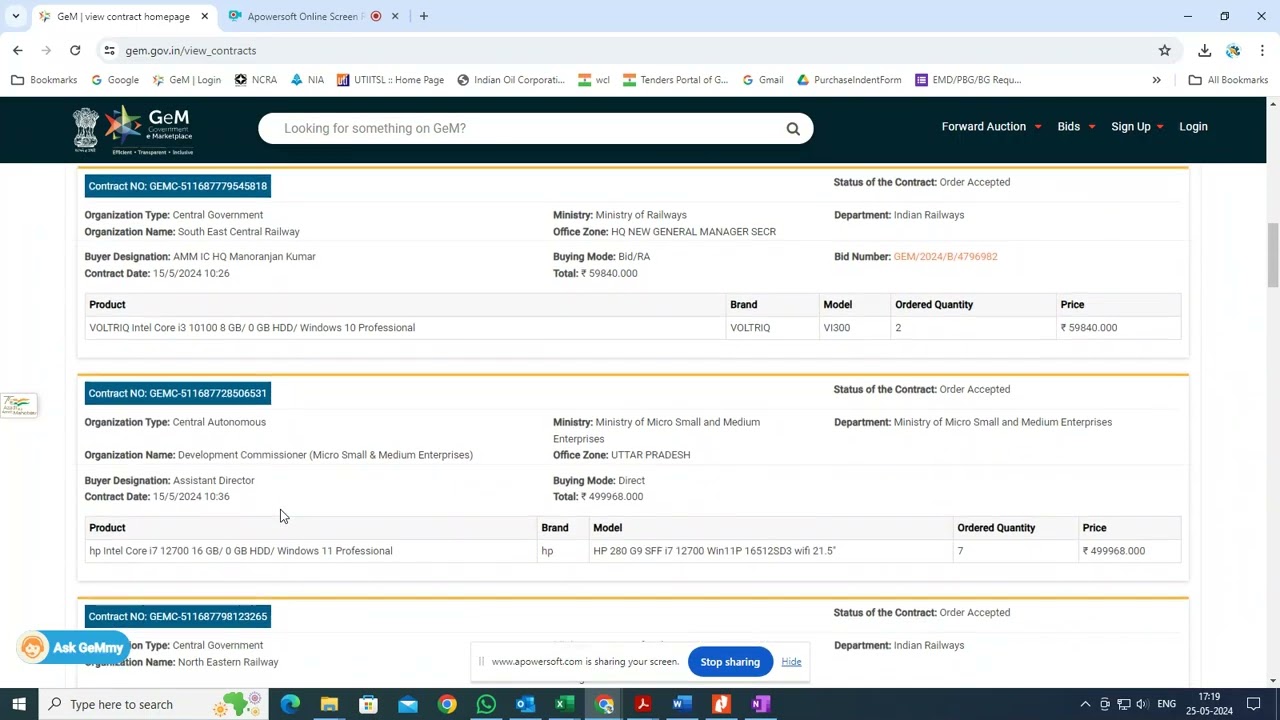Click the volume icon in the system tray

pos(1142,704)
